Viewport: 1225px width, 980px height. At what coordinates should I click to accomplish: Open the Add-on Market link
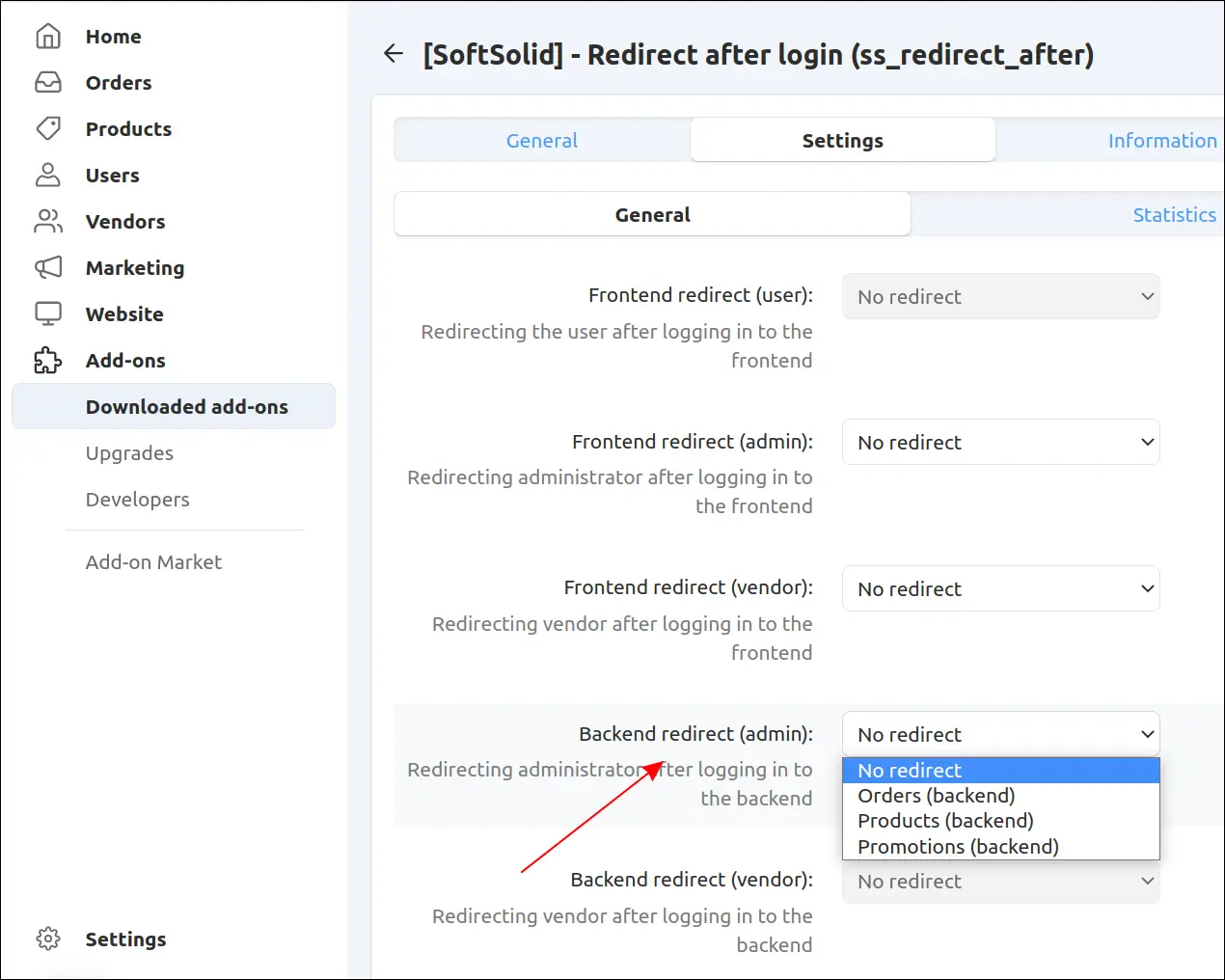pos(153,562)
